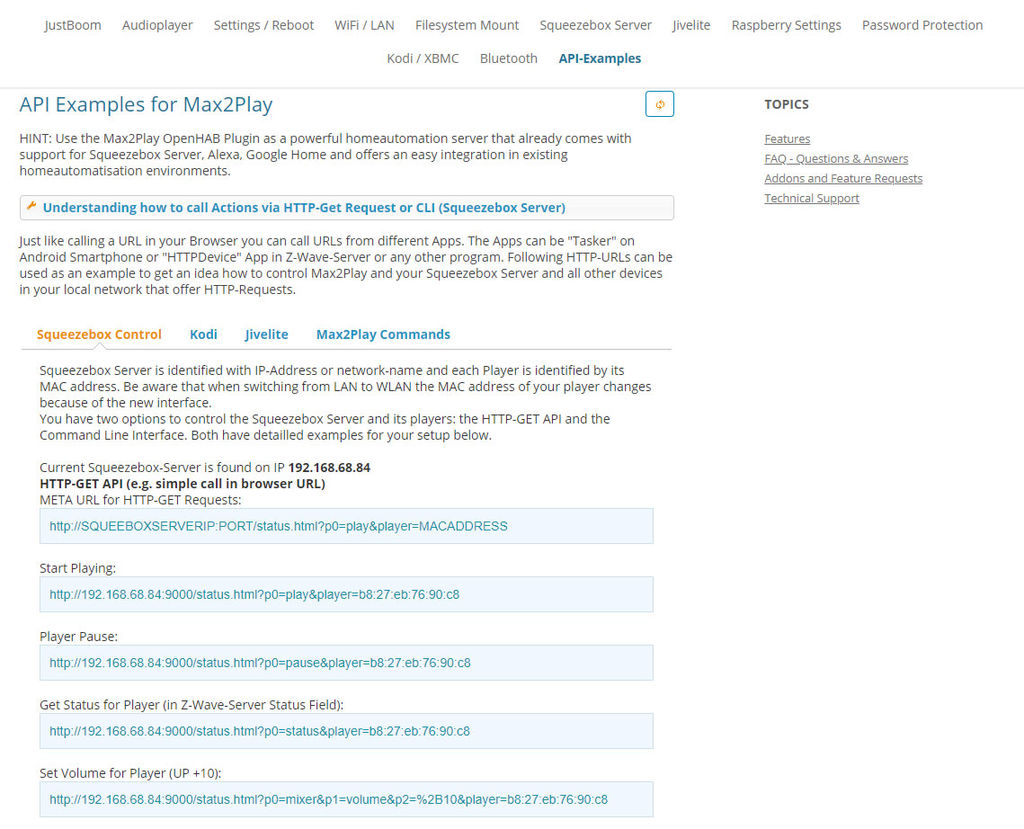Click the Get Status for Player URL field
The height and width of the screenshot is (829, 1024).
click(346, 731)
